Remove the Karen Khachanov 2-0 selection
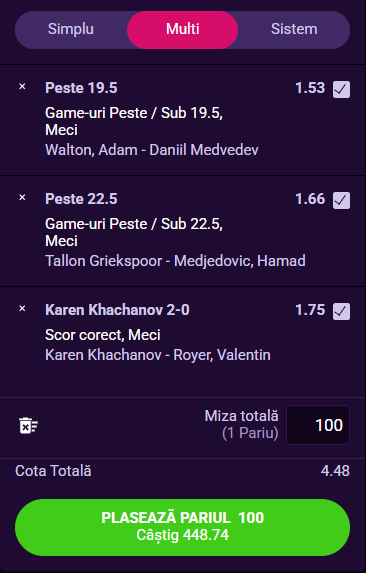This screenshot has height=573, width=366. (22, 309)
